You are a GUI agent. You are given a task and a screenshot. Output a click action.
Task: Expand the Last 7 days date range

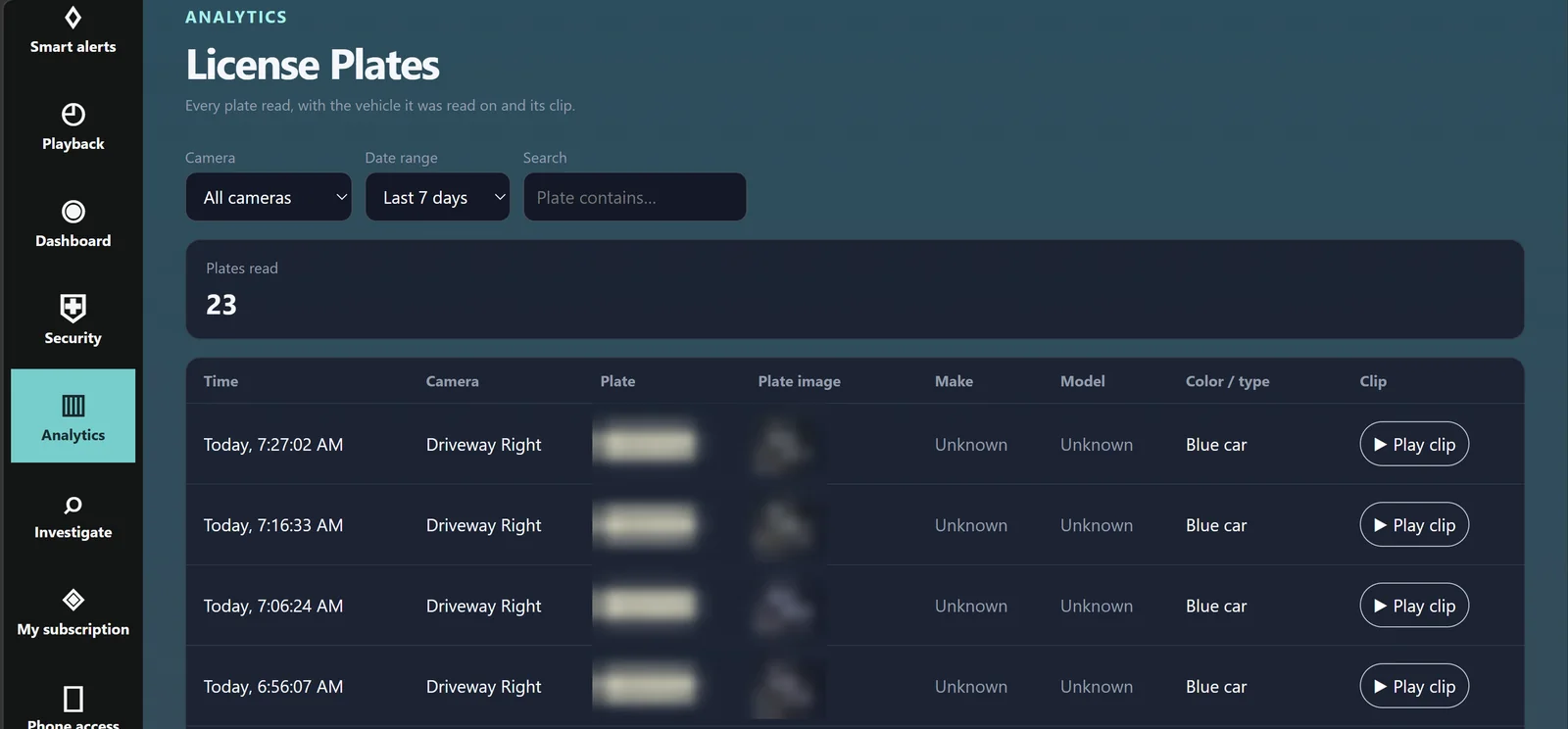(437, 197)
